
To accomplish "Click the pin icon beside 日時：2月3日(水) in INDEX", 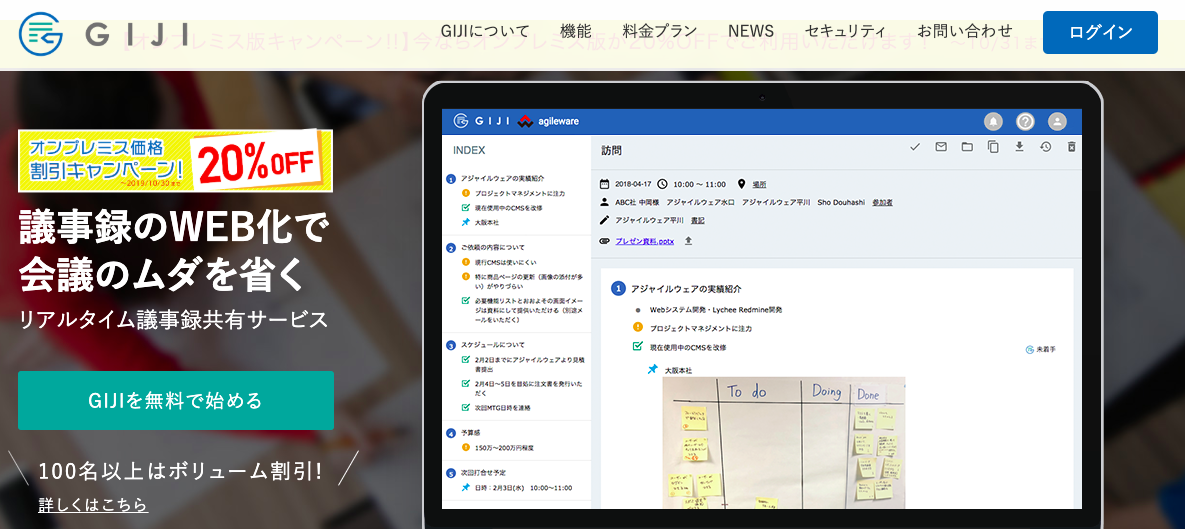I will tap(466, 487).
